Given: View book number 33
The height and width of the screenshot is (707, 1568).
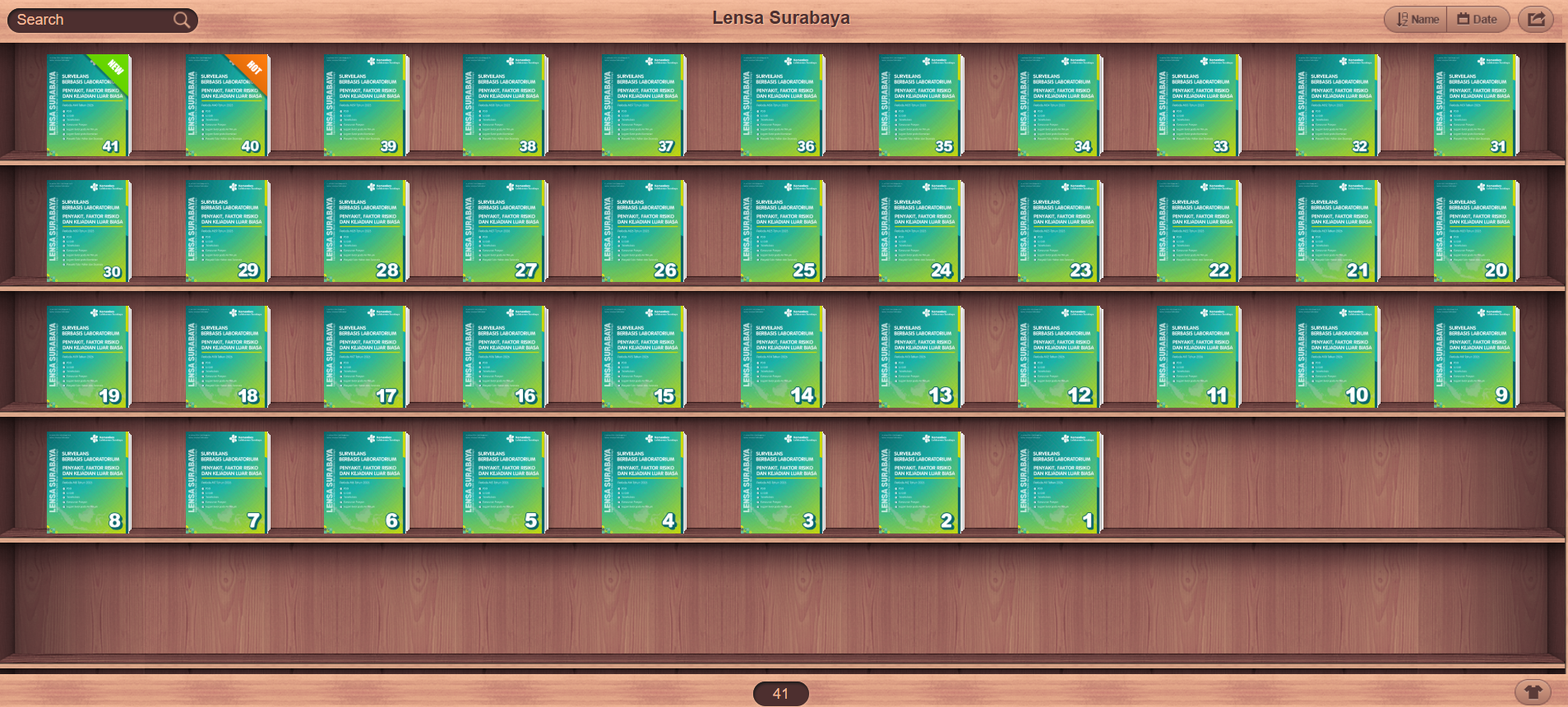Looking at the screenshot, I should pyautogui.click(x=1199, y=105).
